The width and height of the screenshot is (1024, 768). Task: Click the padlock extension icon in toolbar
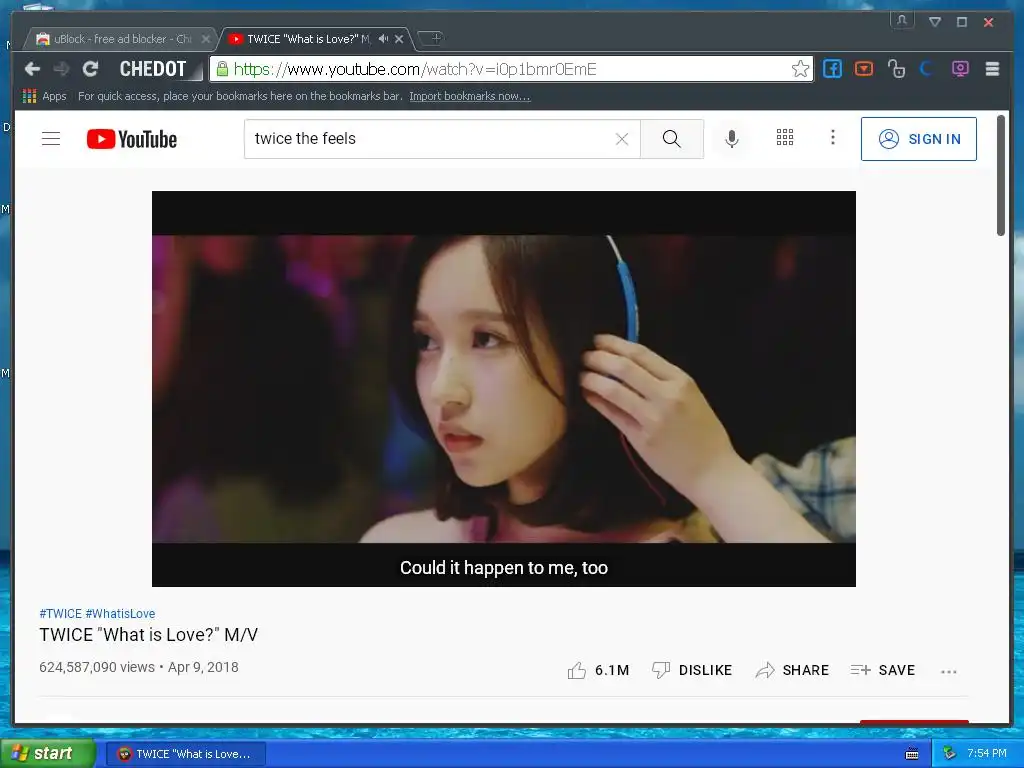pos(897,69)
